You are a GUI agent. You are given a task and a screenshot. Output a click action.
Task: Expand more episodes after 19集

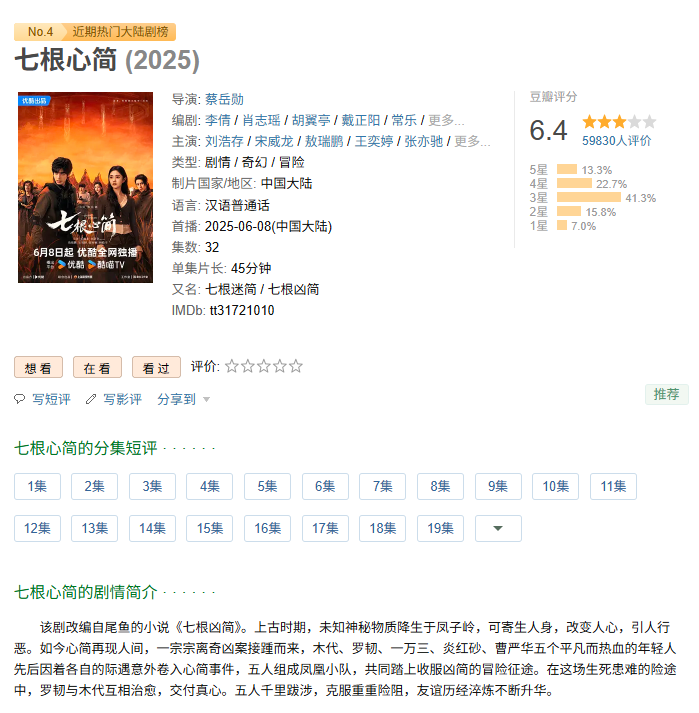tap(498, 528)
